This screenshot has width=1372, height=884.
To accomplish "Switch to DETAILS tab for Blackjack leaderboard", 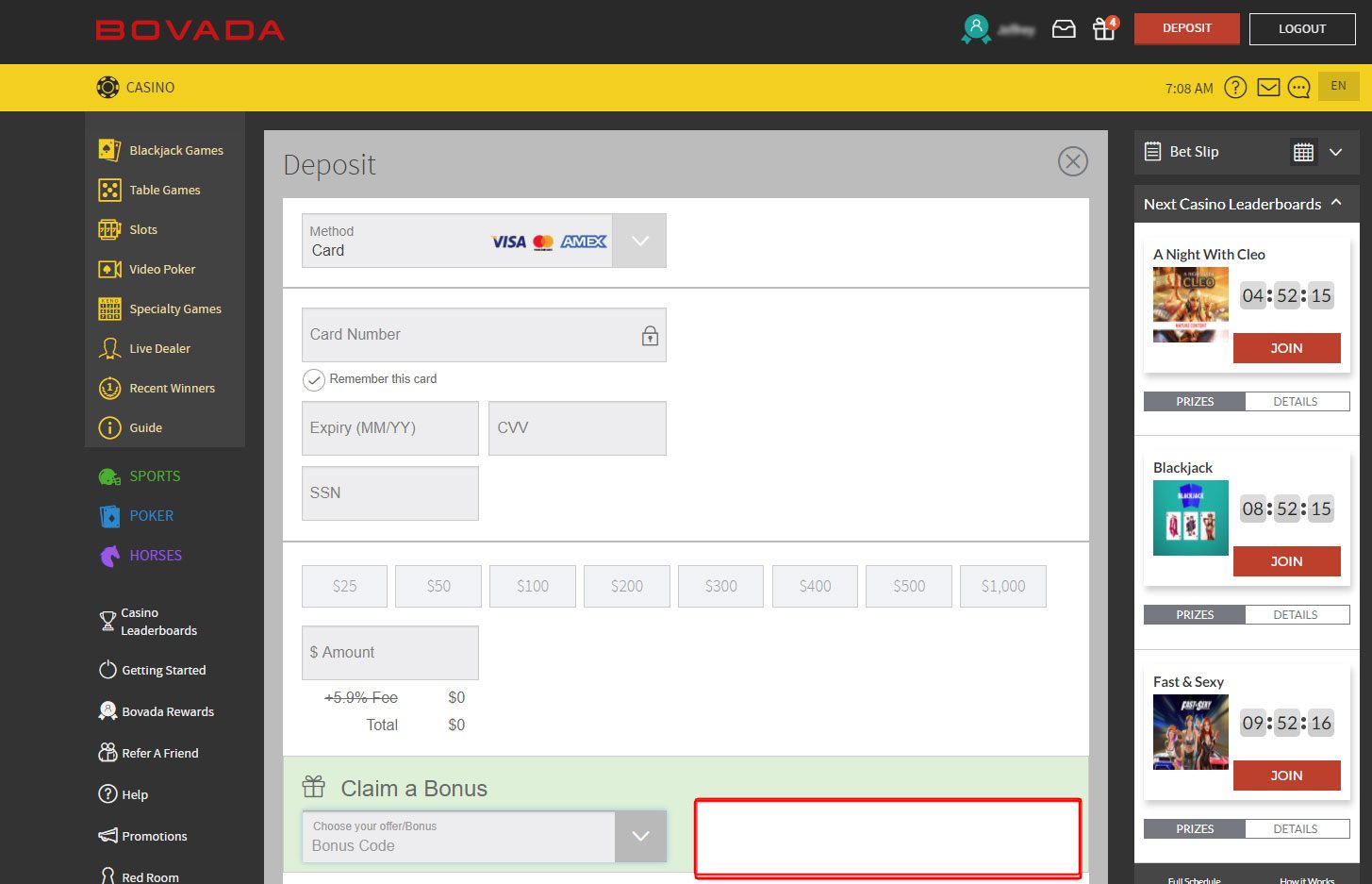I will point(1297,615).
